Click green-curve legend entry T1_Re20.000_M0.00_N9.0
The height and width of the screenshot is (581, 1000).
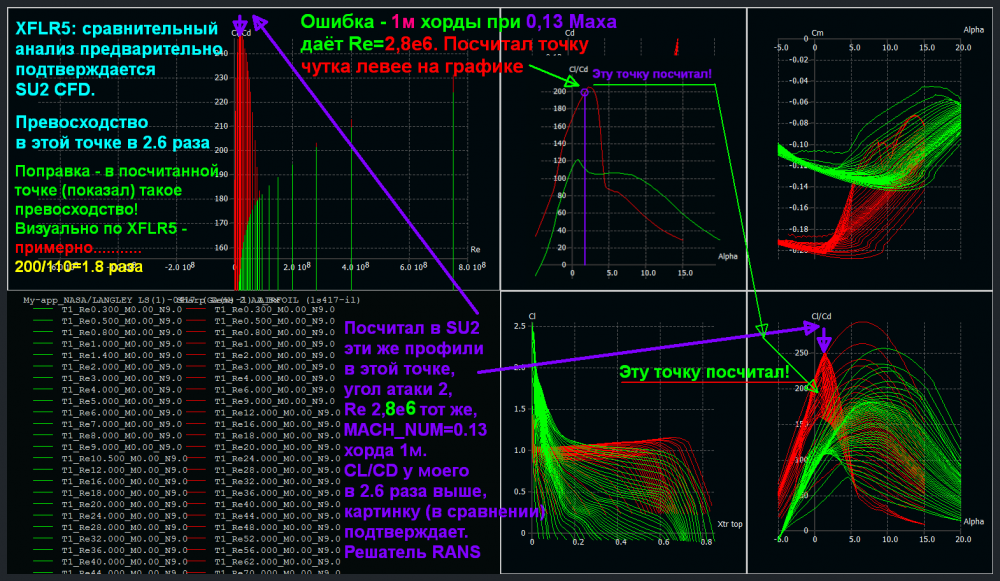tap(124, 504)
